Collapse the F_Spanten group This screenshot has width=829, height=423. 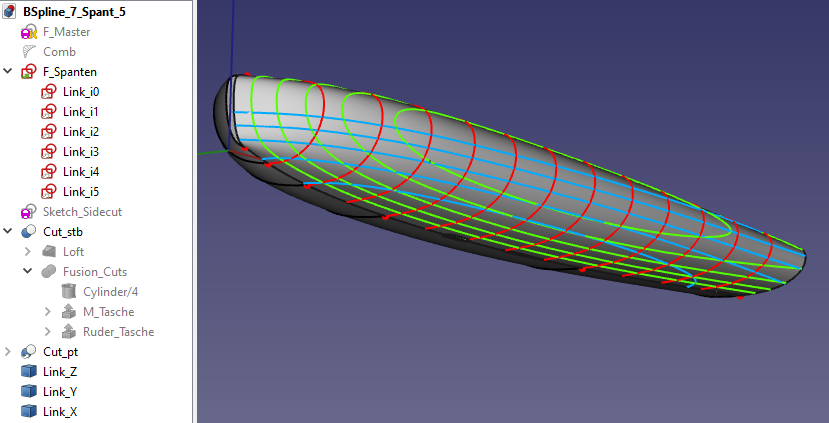coord(9,72)
